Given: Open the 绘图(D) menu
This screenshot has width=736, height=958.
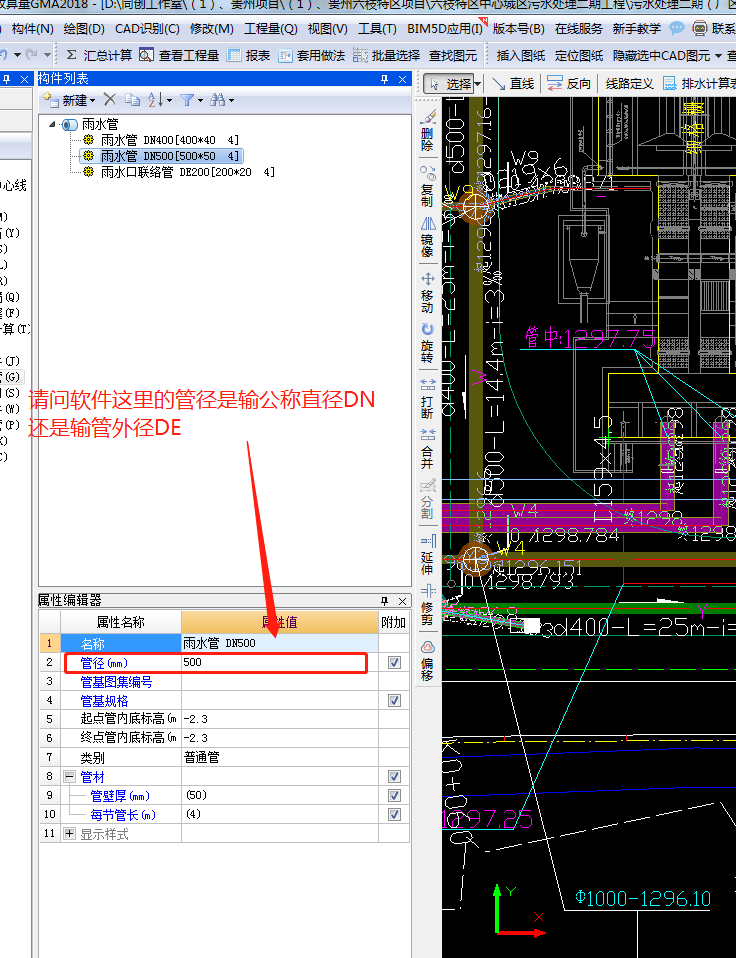Looking at the screenshot, I should coord(84,29).
